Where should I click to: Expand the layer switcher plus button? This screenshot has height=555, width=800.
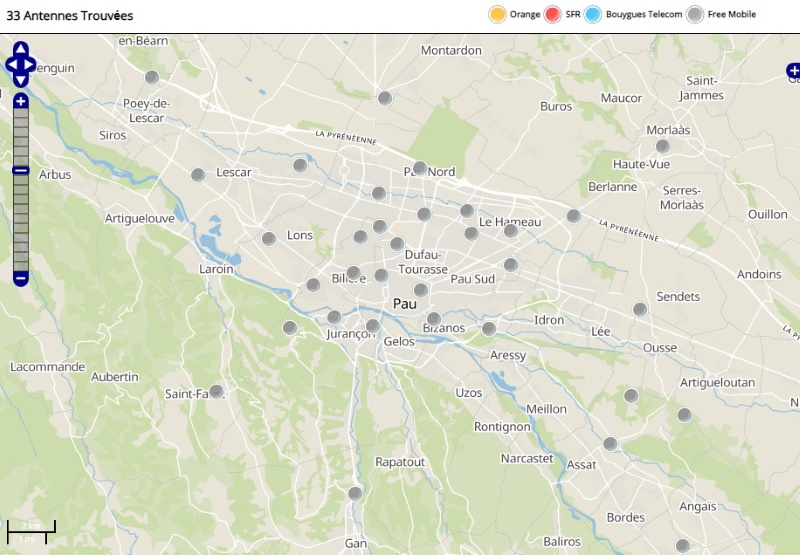click(x=793, y=71)
